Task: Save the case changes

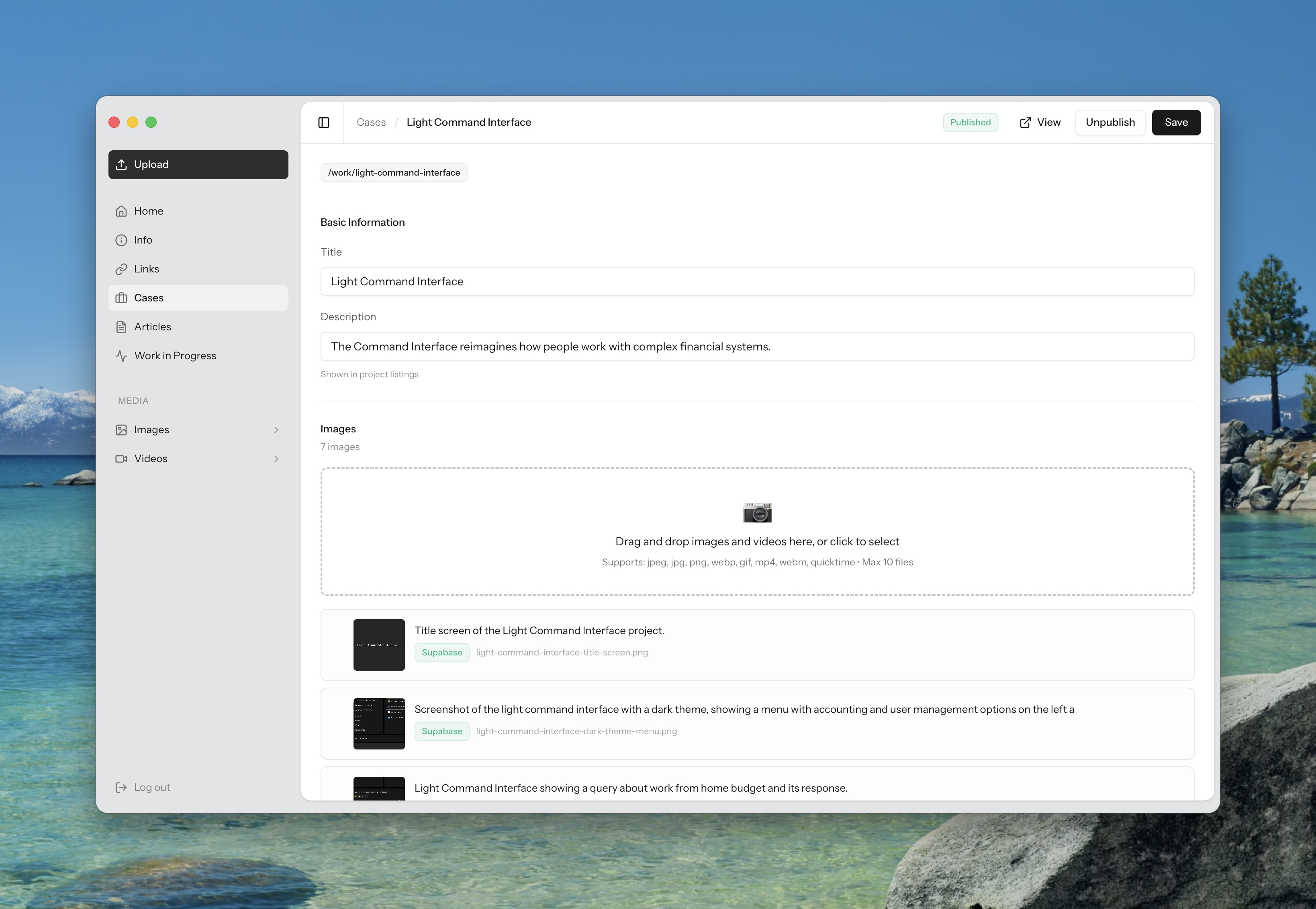Action: click(1175, 123)
